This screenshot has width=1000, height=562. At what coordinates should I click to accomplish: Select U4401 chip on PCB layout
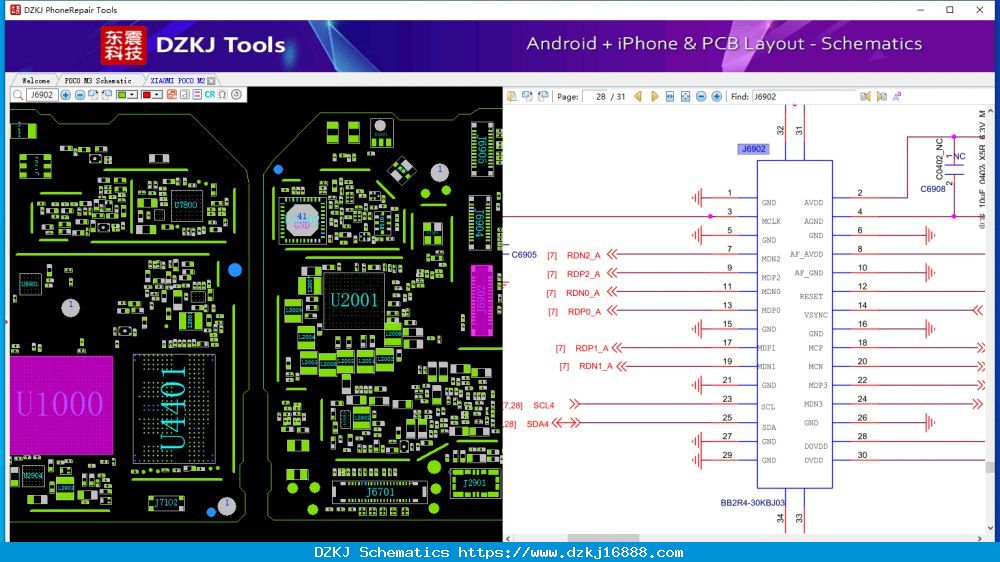(173, 409)
